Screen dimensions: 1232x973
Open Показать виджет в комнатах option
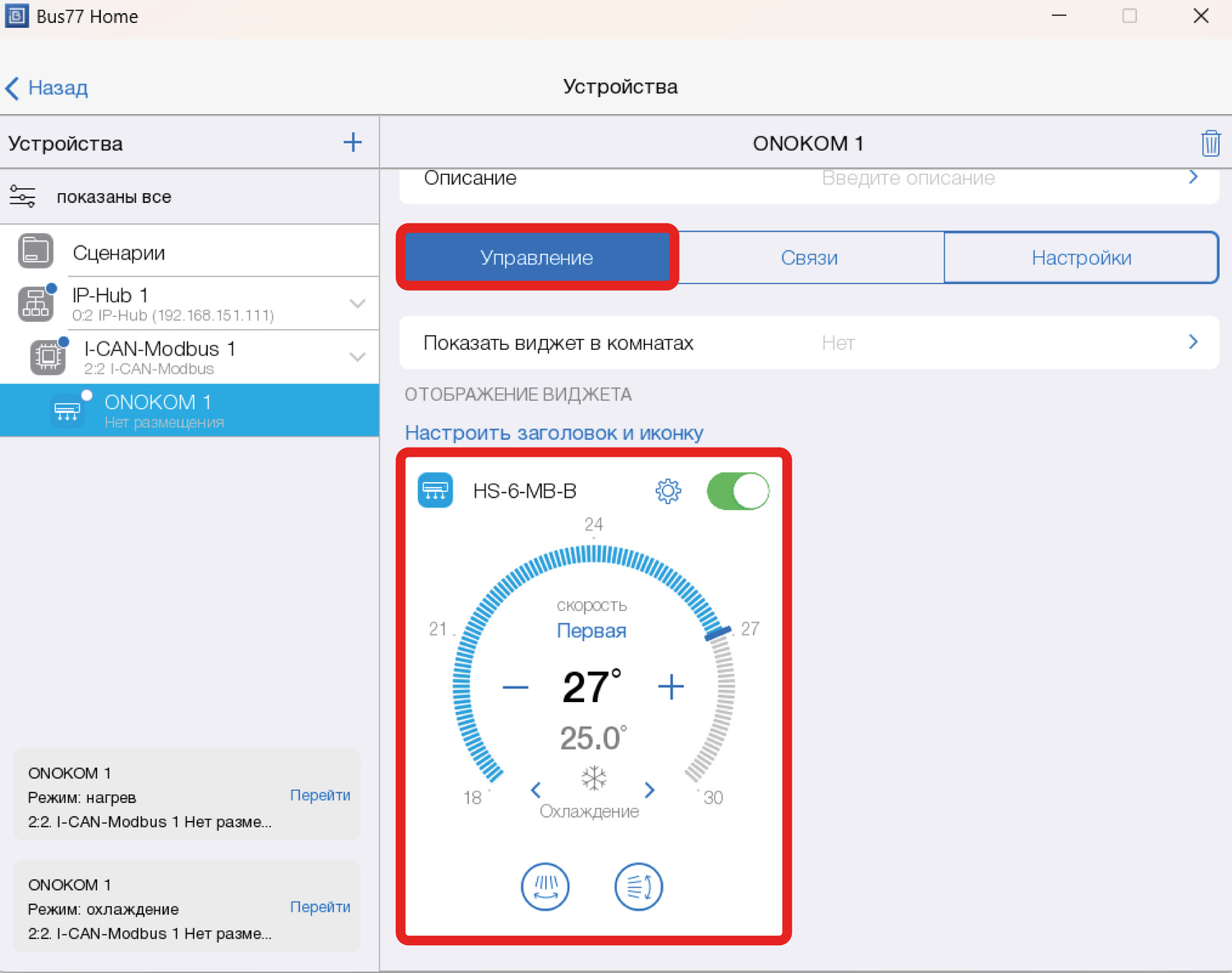tap(808, 342)
